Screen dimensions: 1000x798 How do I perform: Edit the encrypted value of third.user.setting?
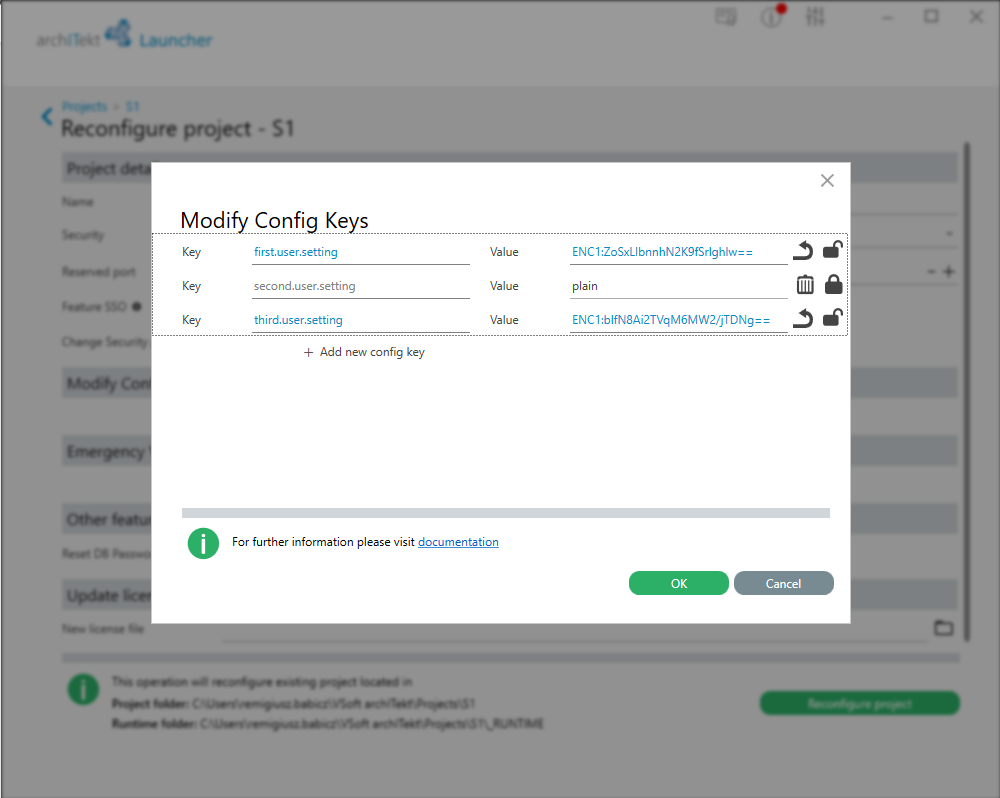click(x=679, y=320)
